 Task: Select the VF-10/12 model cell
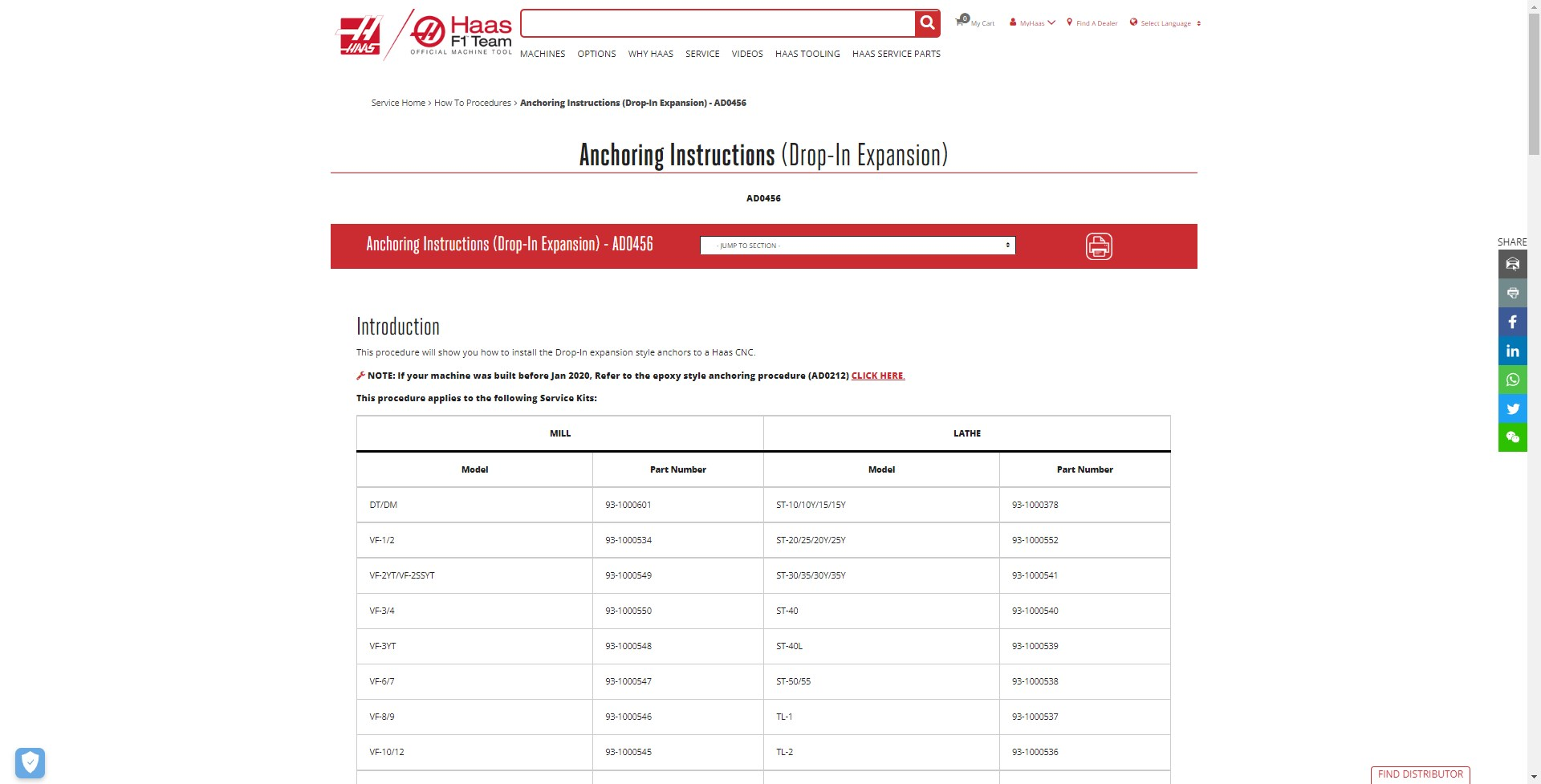coord(474,752)
